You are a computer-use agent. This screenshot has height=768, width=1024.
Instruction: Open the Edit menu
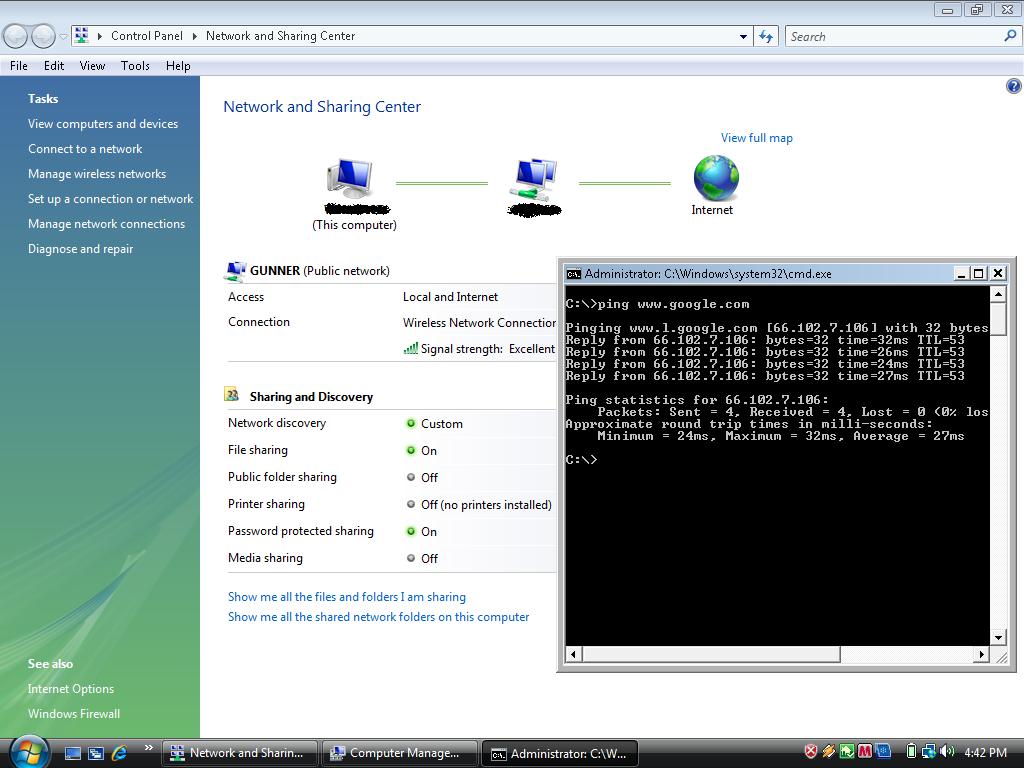click(54, 66)
